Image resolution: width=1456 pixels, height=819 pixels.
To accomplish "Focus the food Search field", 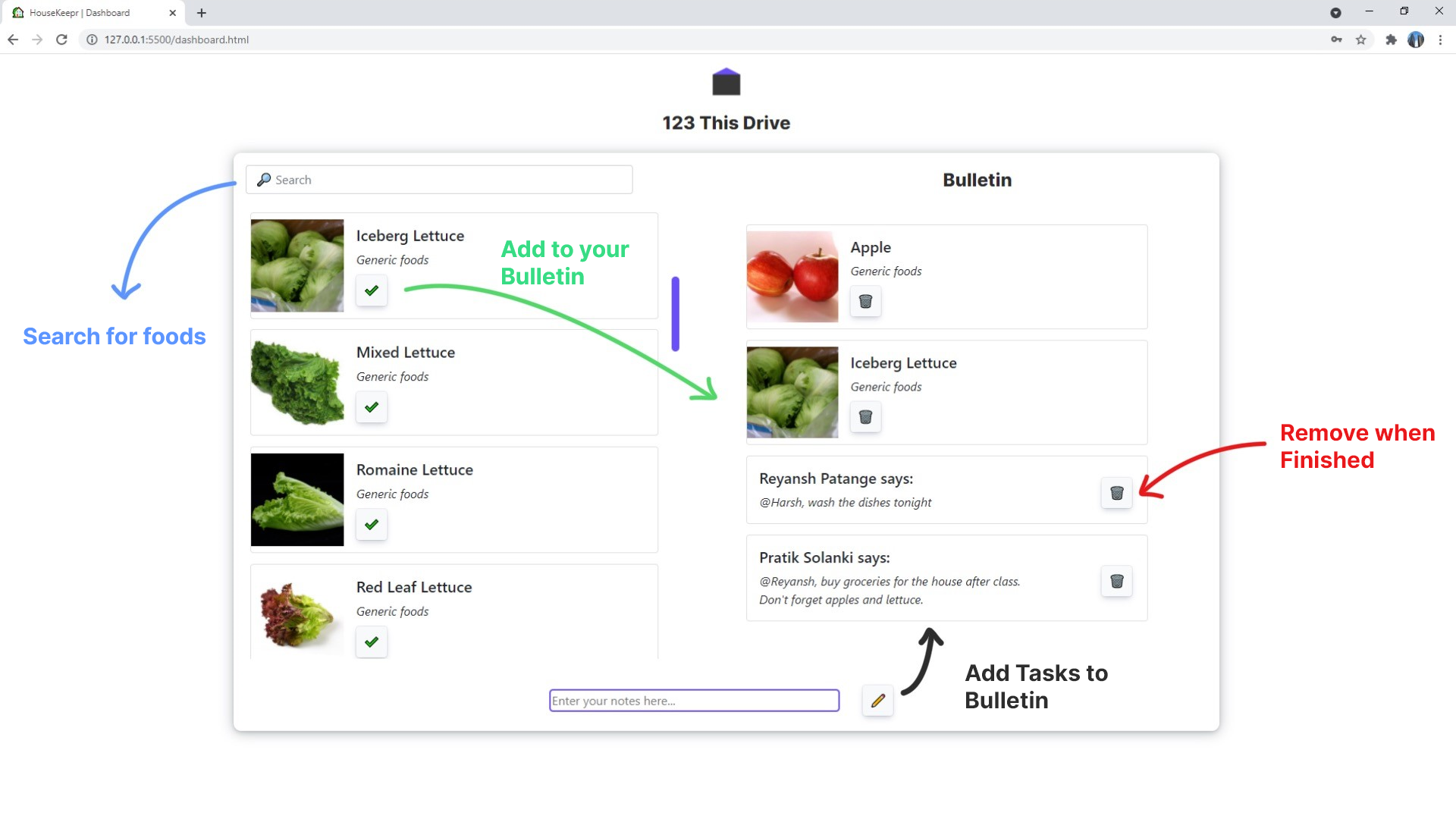I will [439, 180].
